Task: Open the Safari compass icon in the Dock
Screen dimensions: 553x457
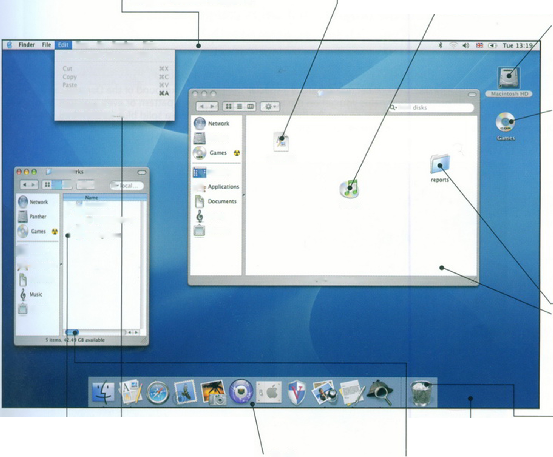Action: tap(158, 392)
